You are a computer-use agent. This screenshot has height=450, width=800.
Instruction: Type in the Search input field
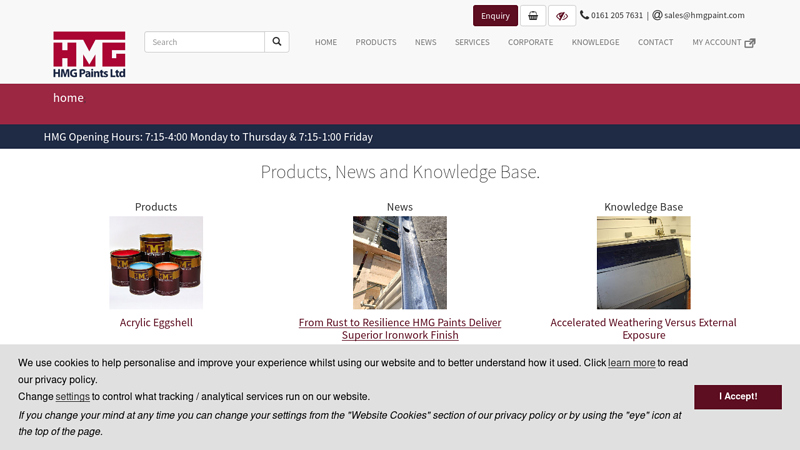point(204,42)
